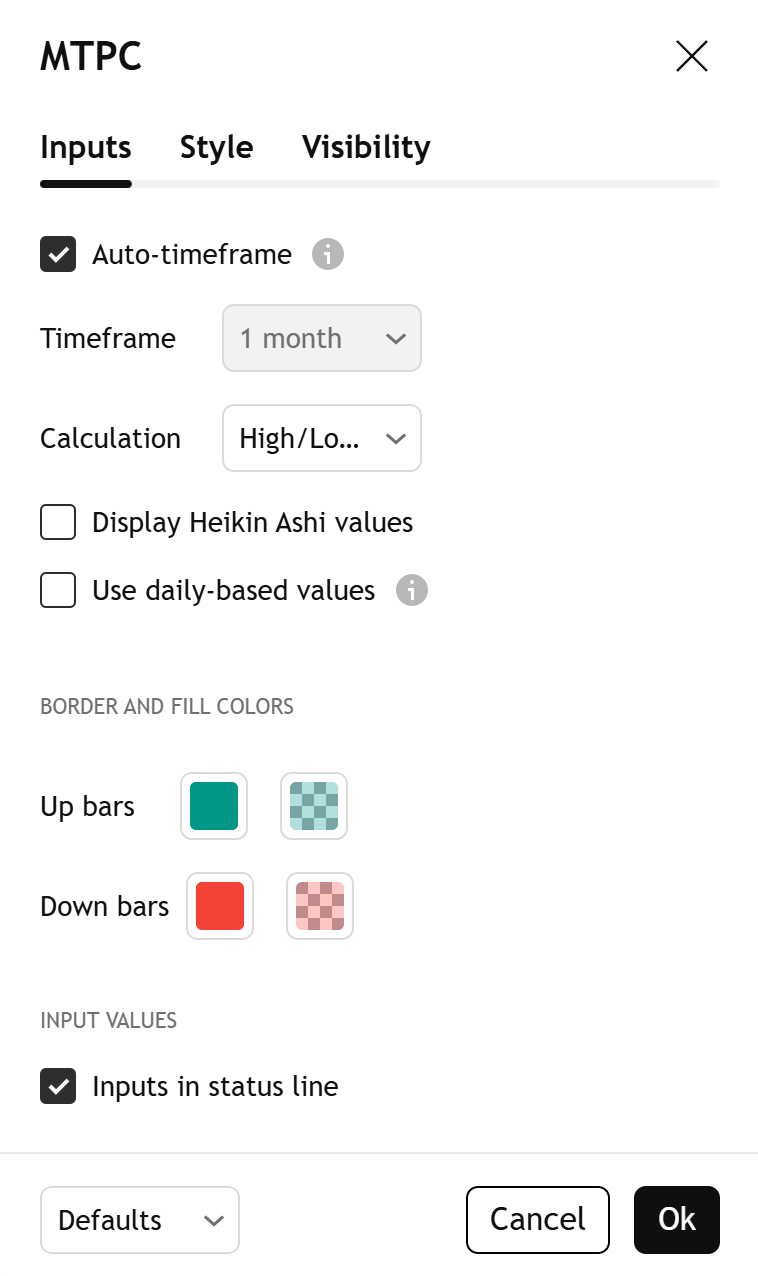Pick the Up bars border color
Viewport: 758px width, 1276px height.
click(214, 807)
